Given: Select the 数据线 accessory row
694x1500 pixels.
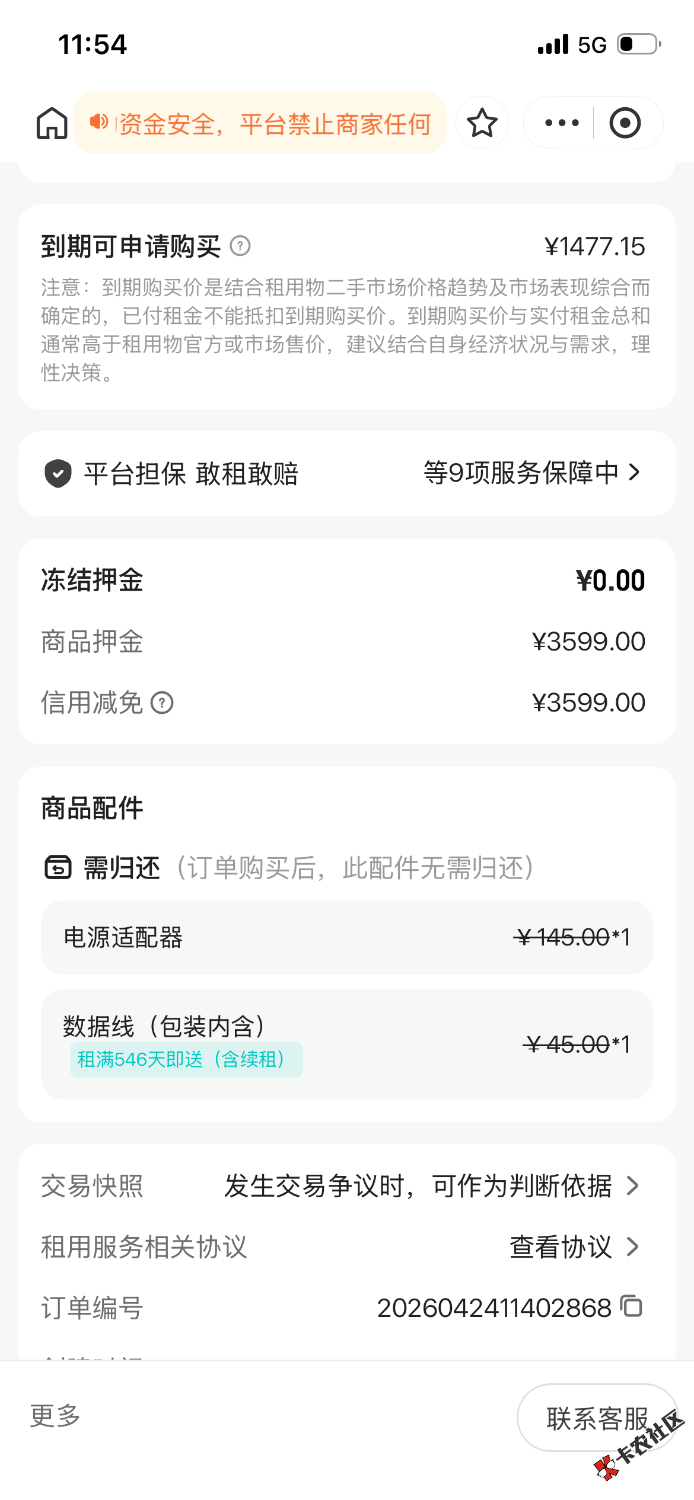Looking at the screenshot, I should pyautogui.click(x=346, y=1044).
